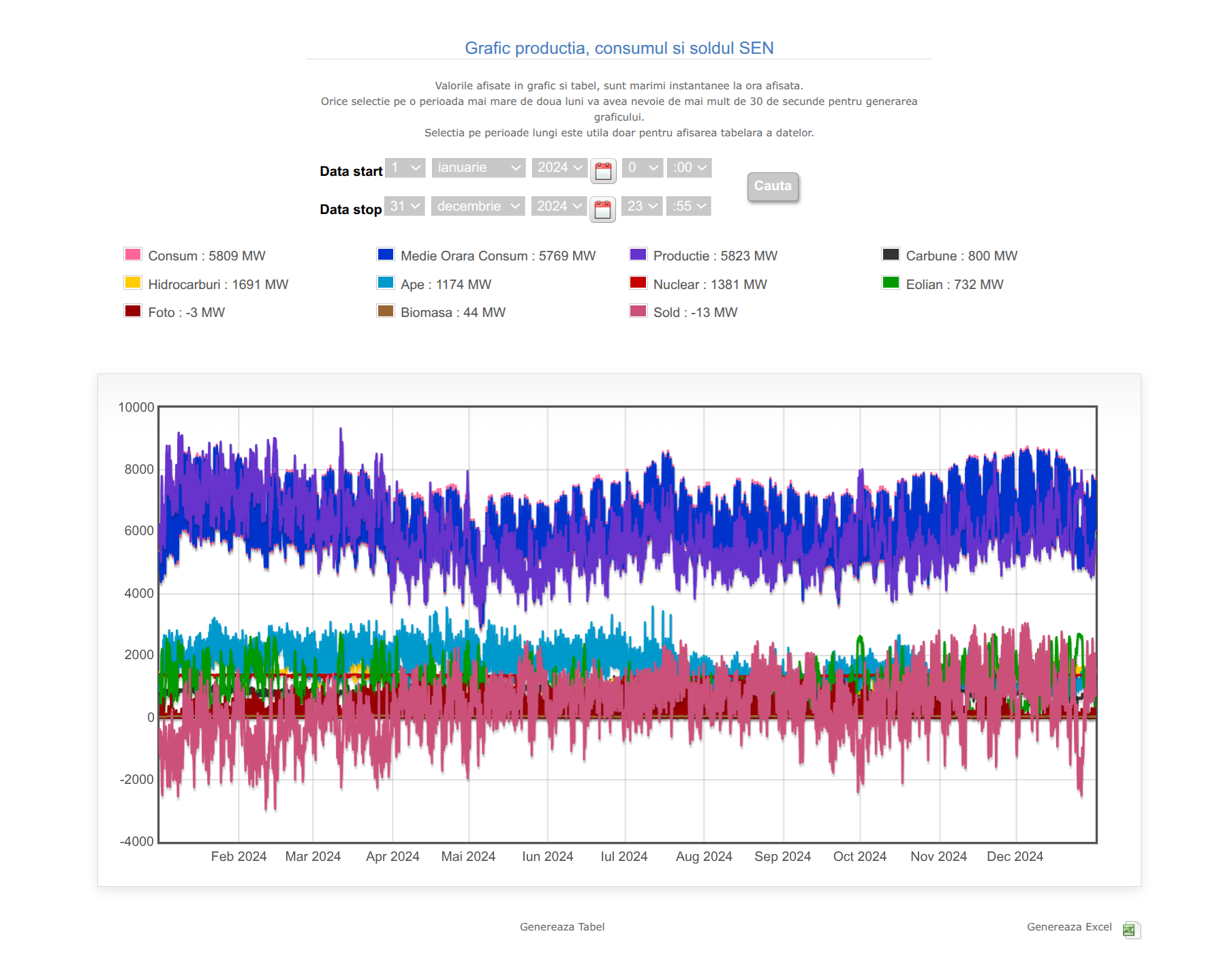Open the Data start calendar picker icon
This screenshot has width=1232, height=955.
point(603,170)
